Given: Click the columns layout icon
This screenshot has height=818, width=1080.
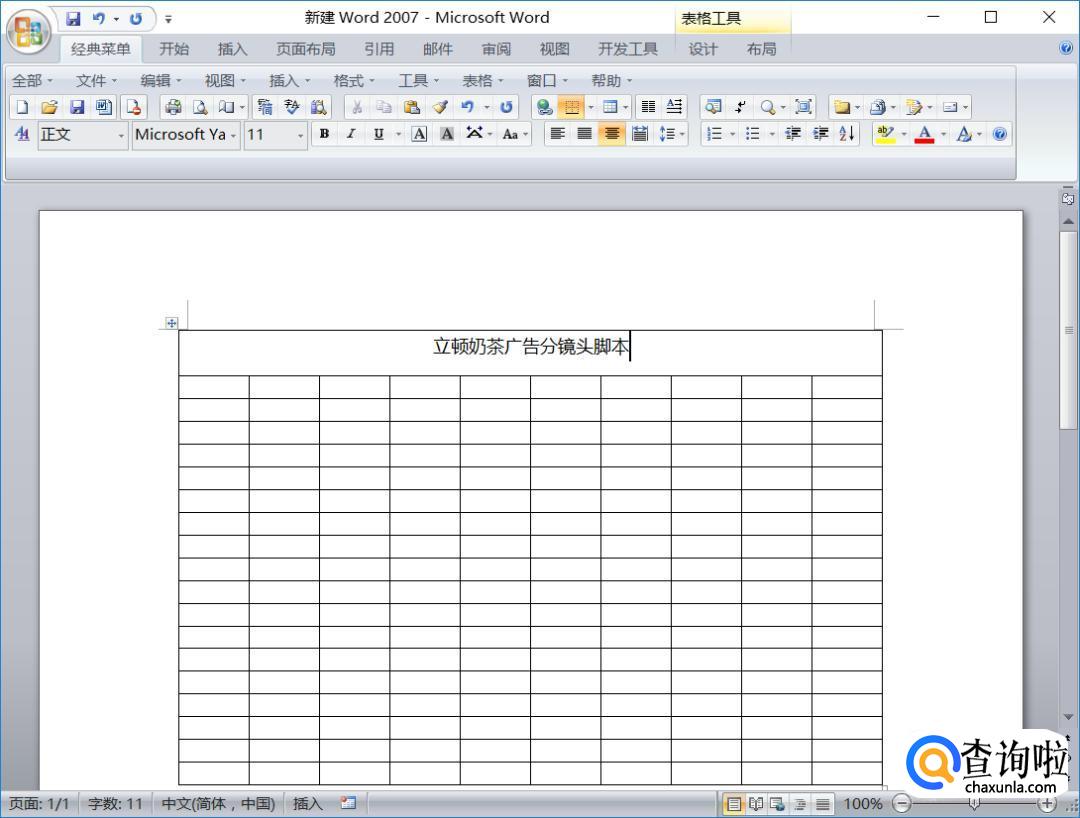Looking at the screenshot, I should 648,107.
